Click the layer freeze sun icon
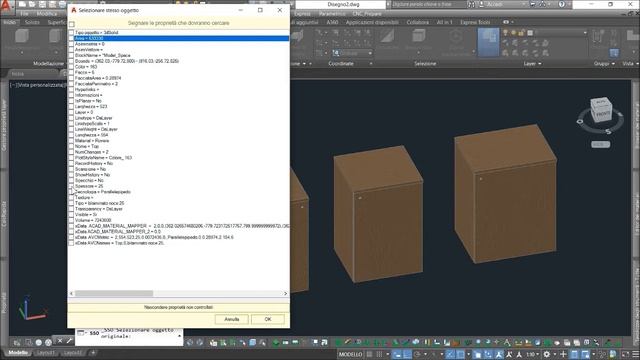The image size is (640, 360). [x=514, y=33]
